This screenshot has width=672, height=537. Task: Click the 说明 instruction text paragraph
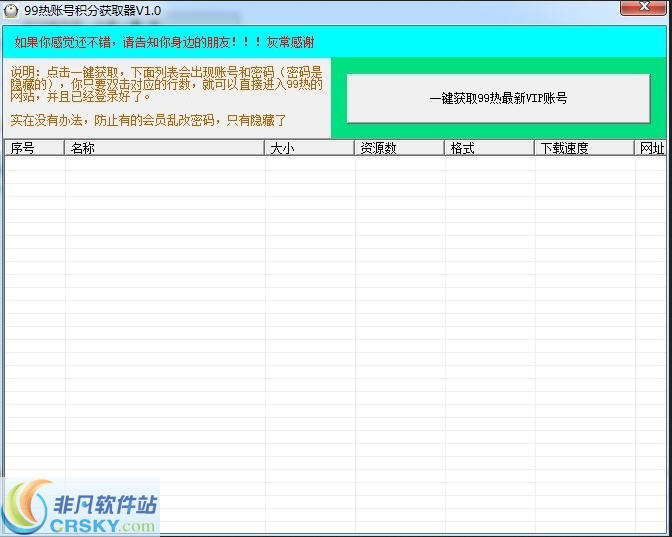click(166, 84)
